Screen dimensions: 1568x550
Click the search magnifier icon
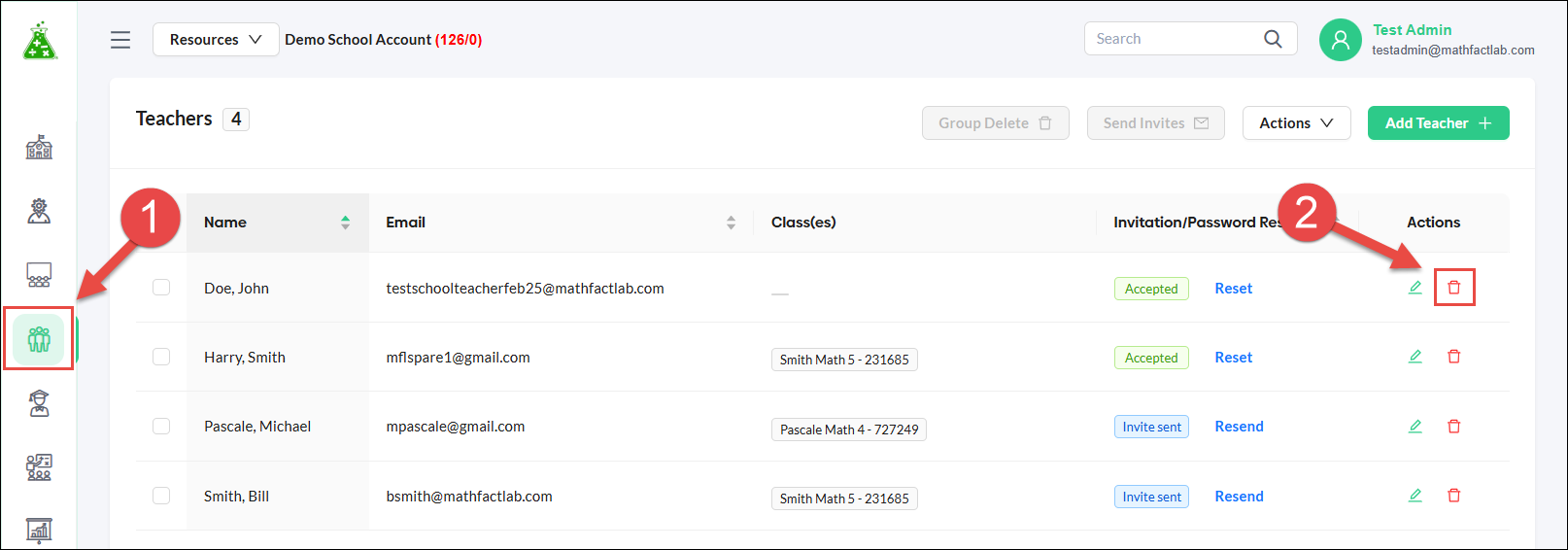tap(1273, 39)
